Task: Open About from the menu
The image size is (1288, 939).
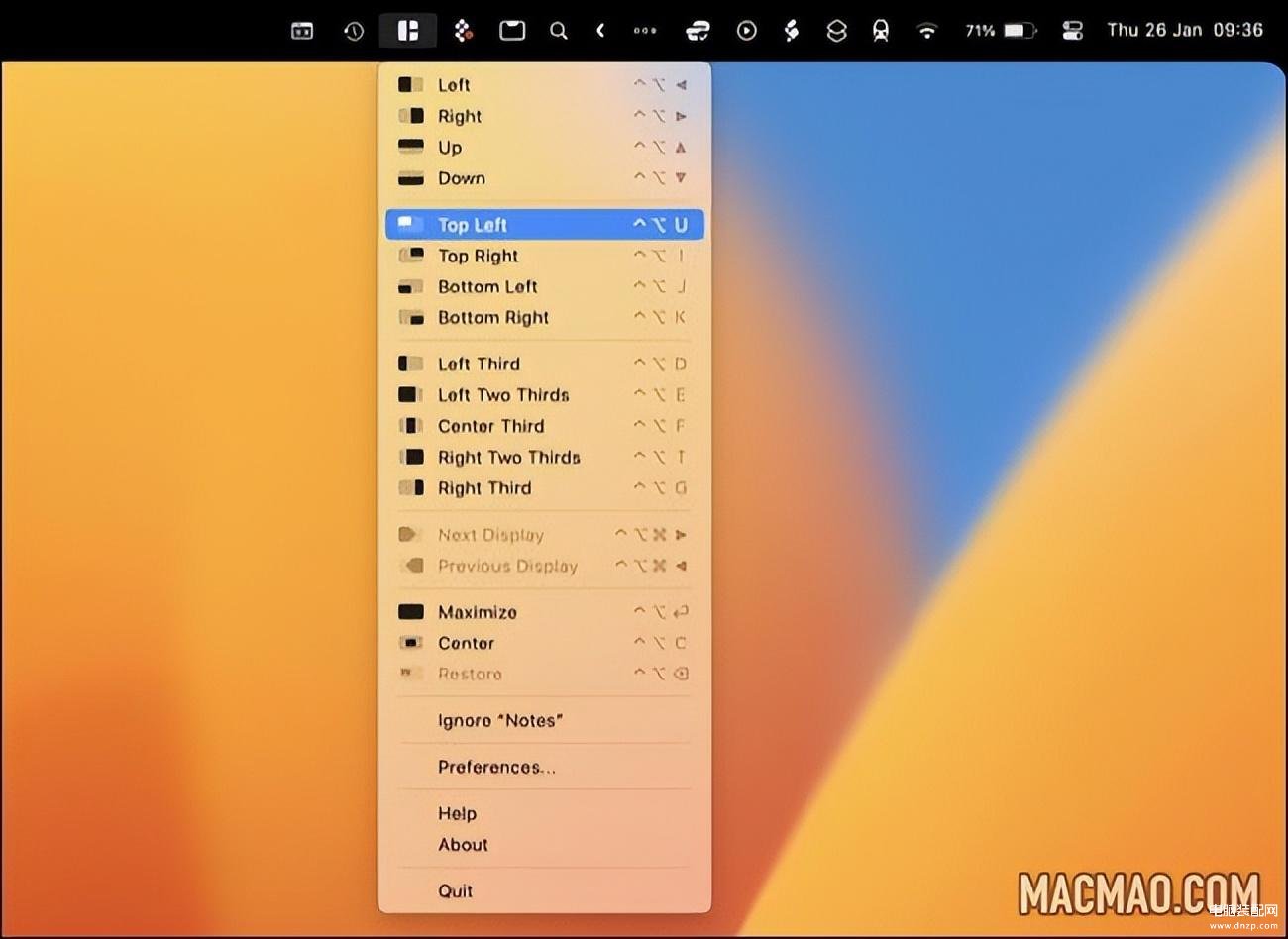Action: 544,844
